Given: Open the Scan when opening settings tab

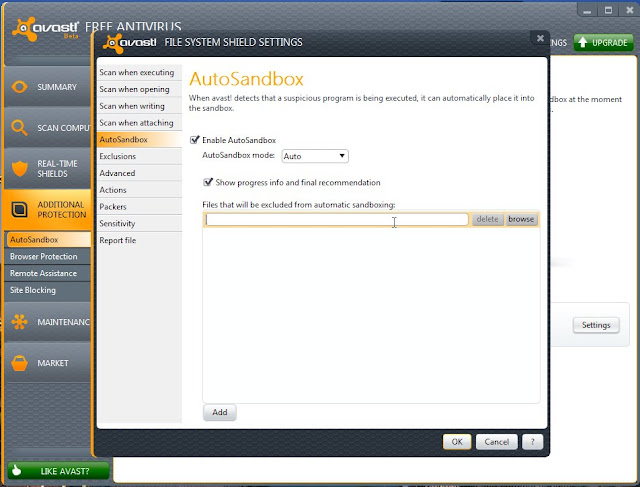Looking at the screenshot, I should pos(140,89).
